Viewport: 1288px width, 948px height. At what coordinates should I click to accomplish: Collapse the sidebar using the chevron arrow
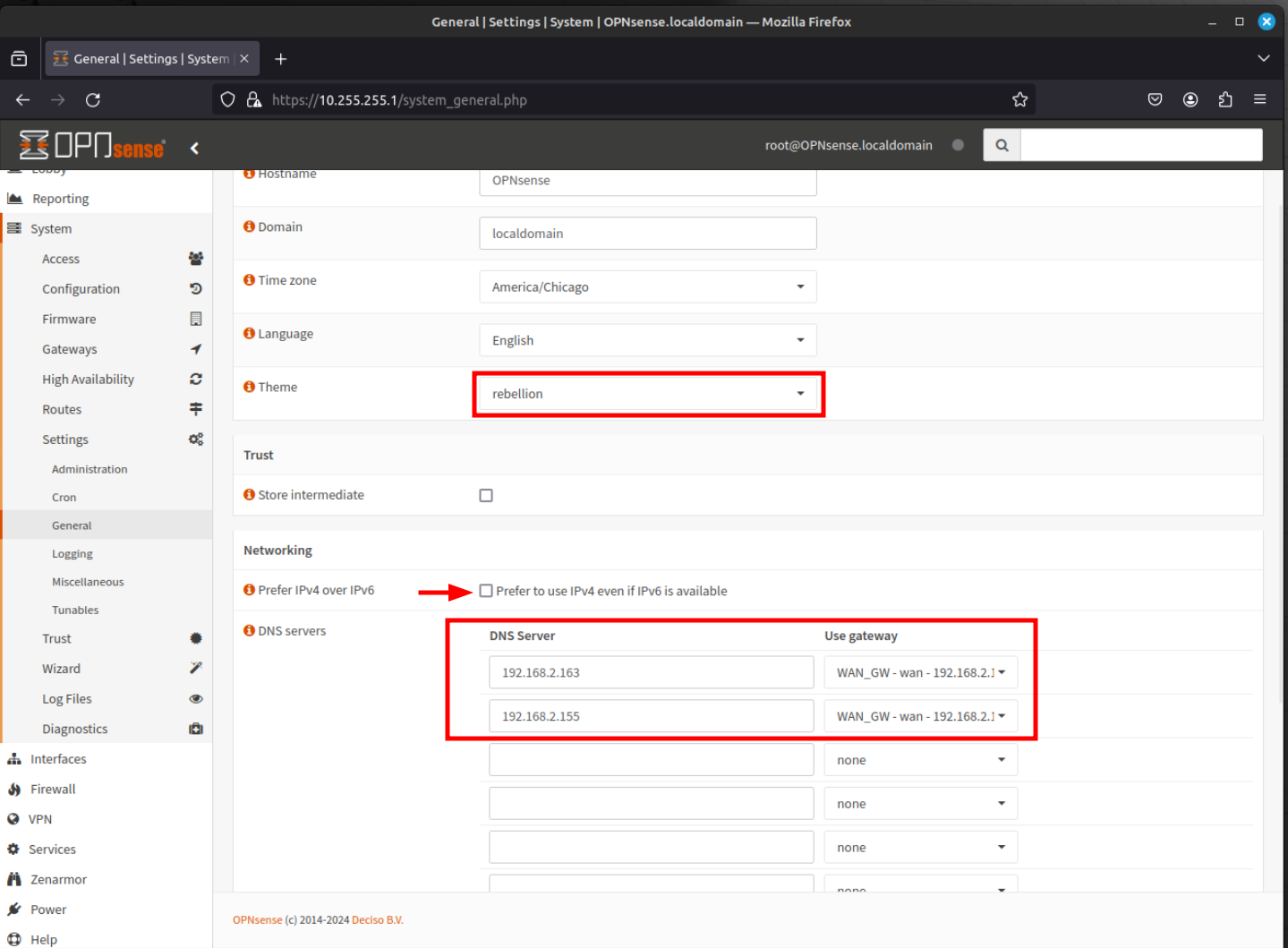coord(194,148)
